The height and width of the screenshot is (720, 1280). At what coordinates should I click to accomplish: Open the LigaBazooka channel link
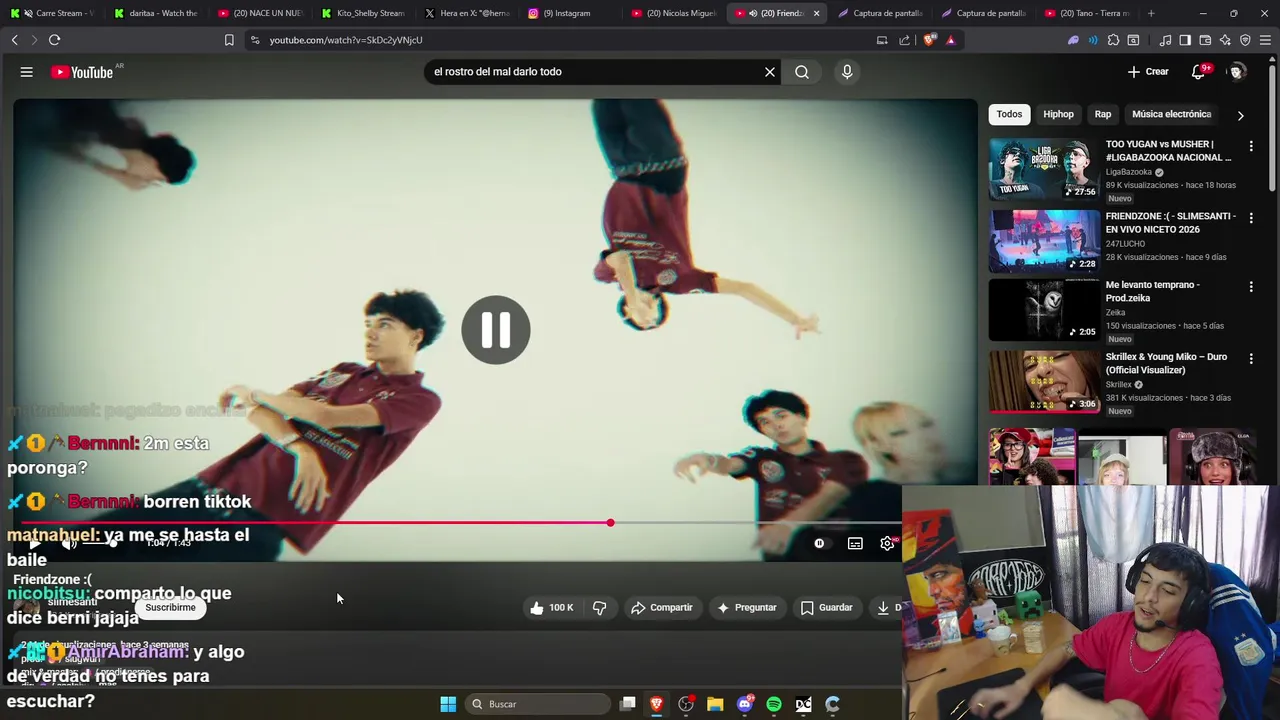coord(1129,172)
